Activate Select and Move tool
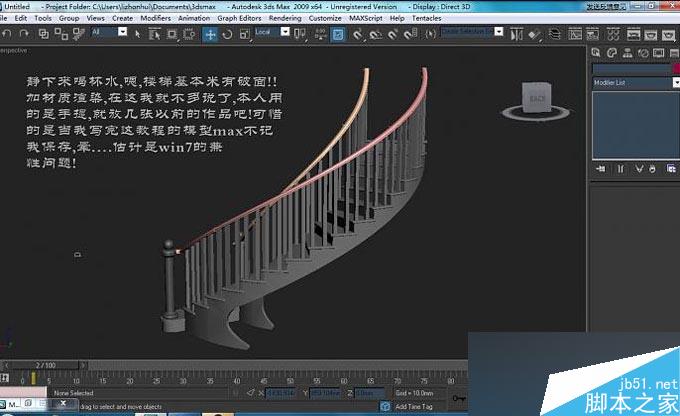Screen dimensions: 680x416 coord(210,34)
